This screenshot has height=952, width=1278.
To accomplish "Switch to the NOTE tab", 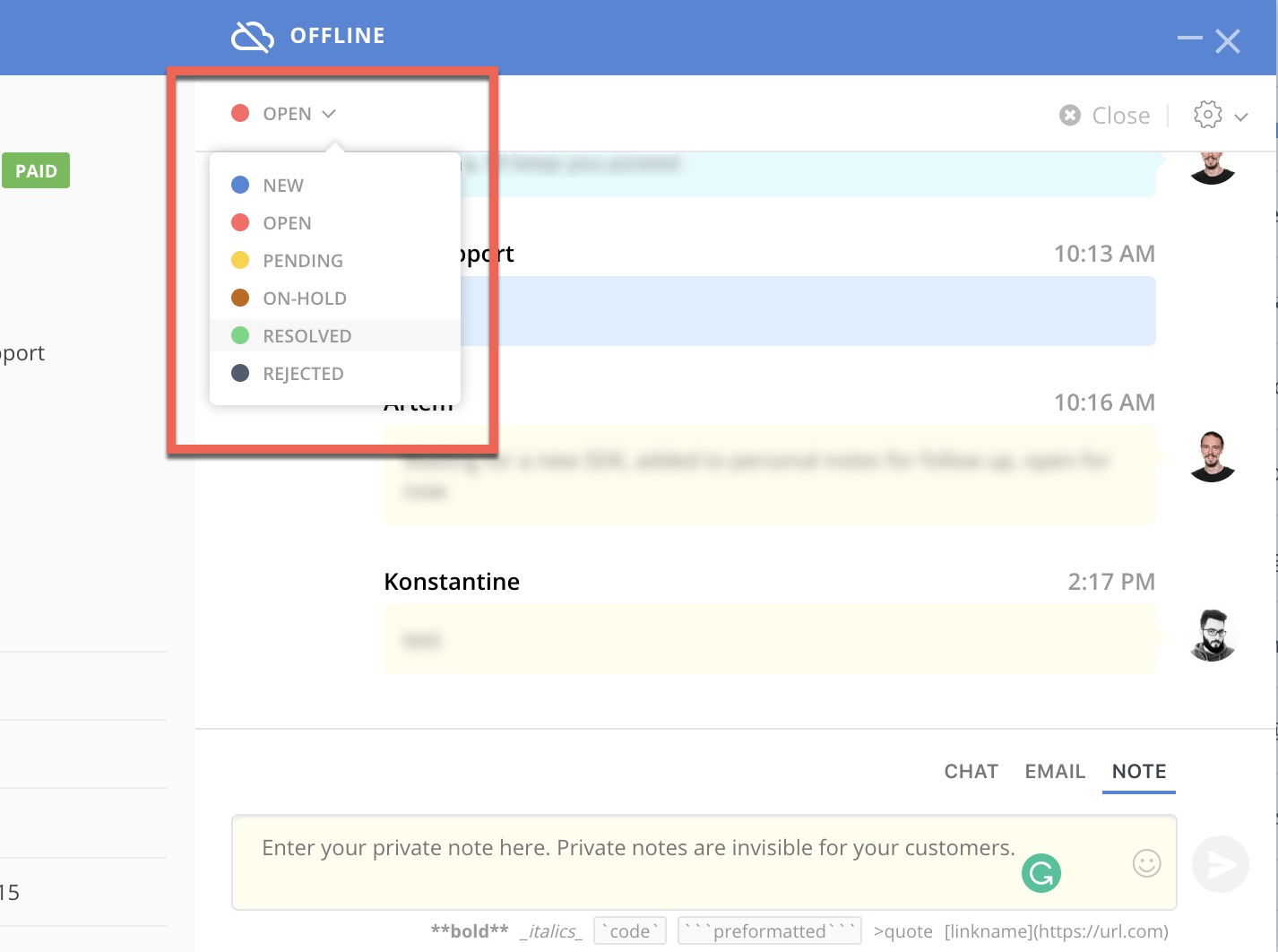I will tap(1139, 772).
